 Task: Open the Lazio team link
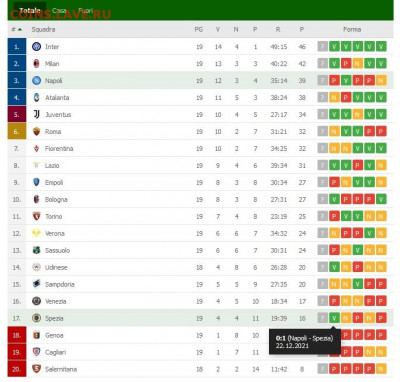coord(52,165)
